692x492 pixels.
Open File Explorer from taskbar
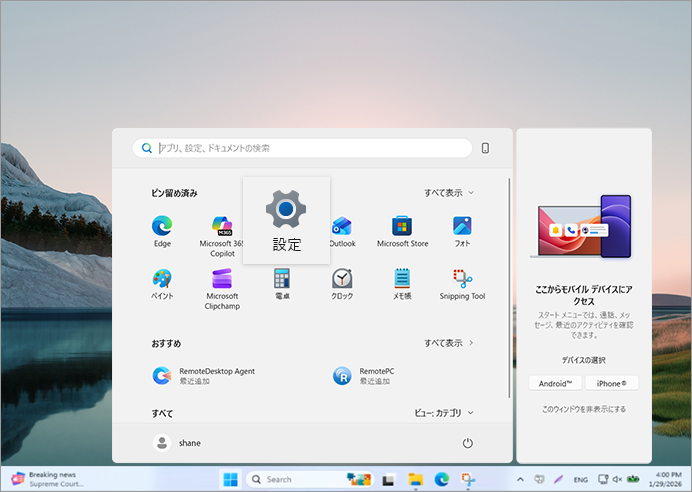pyautogui.click(x=415, y=479)
